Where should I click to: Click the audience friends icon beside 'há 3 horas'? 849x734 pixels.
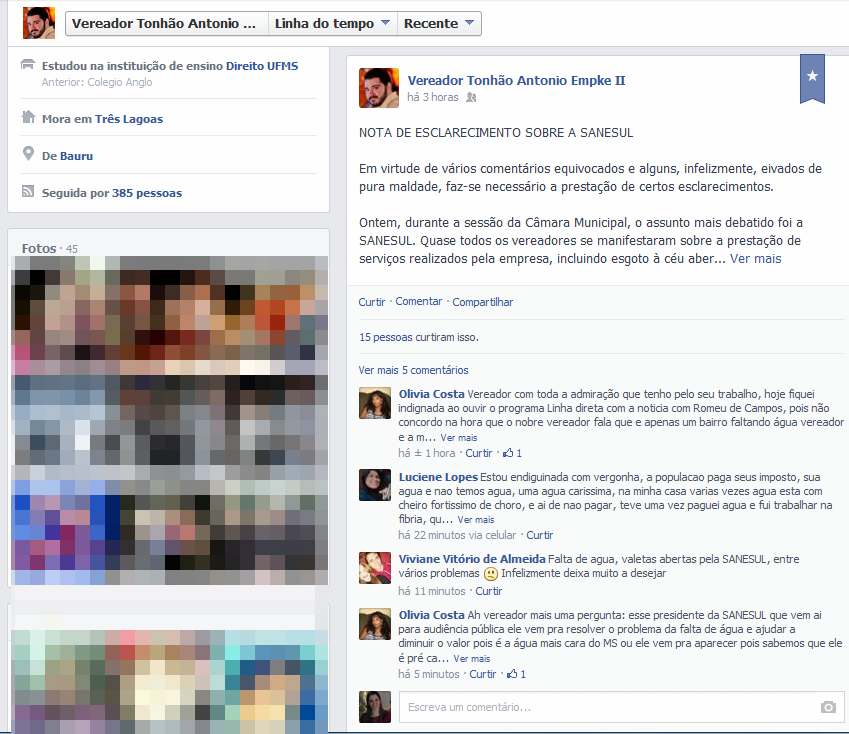[x=471, y=97]
